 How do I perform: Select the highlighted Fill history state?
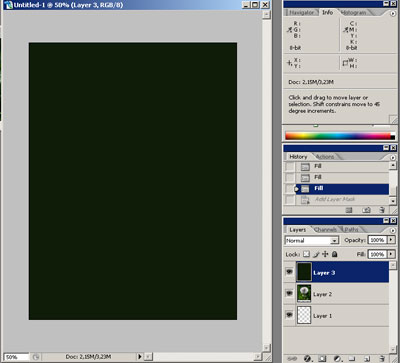tap(342, 189)
